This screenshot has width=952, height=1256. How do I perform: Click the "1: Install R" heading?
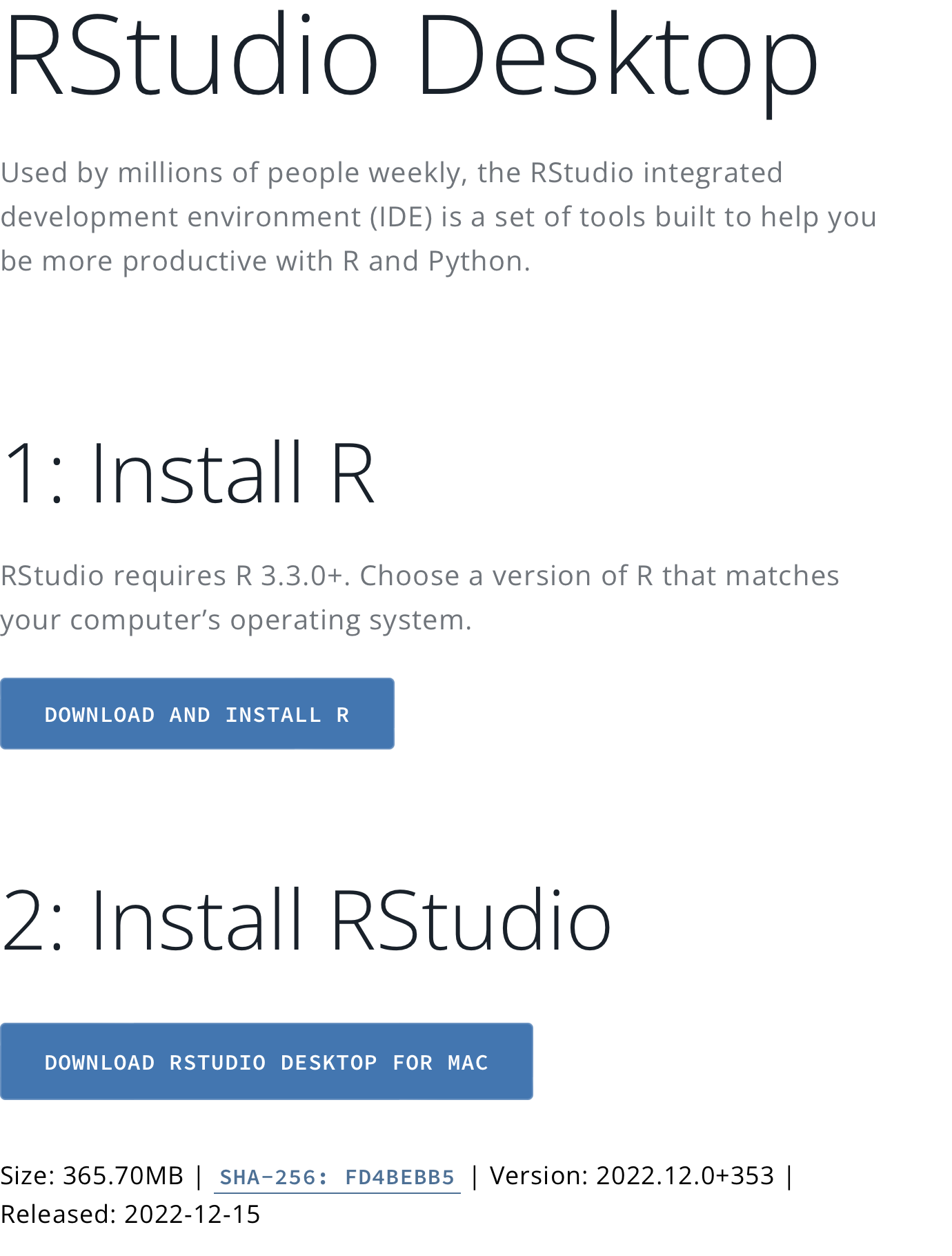(188, 474)
